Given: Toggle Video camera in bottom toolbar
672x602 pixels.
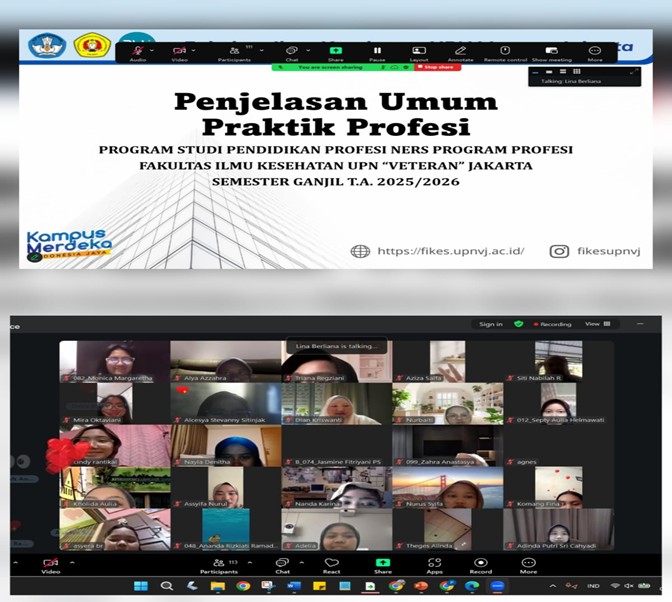Looking at the screenshot, I should (x=51, y=564).
